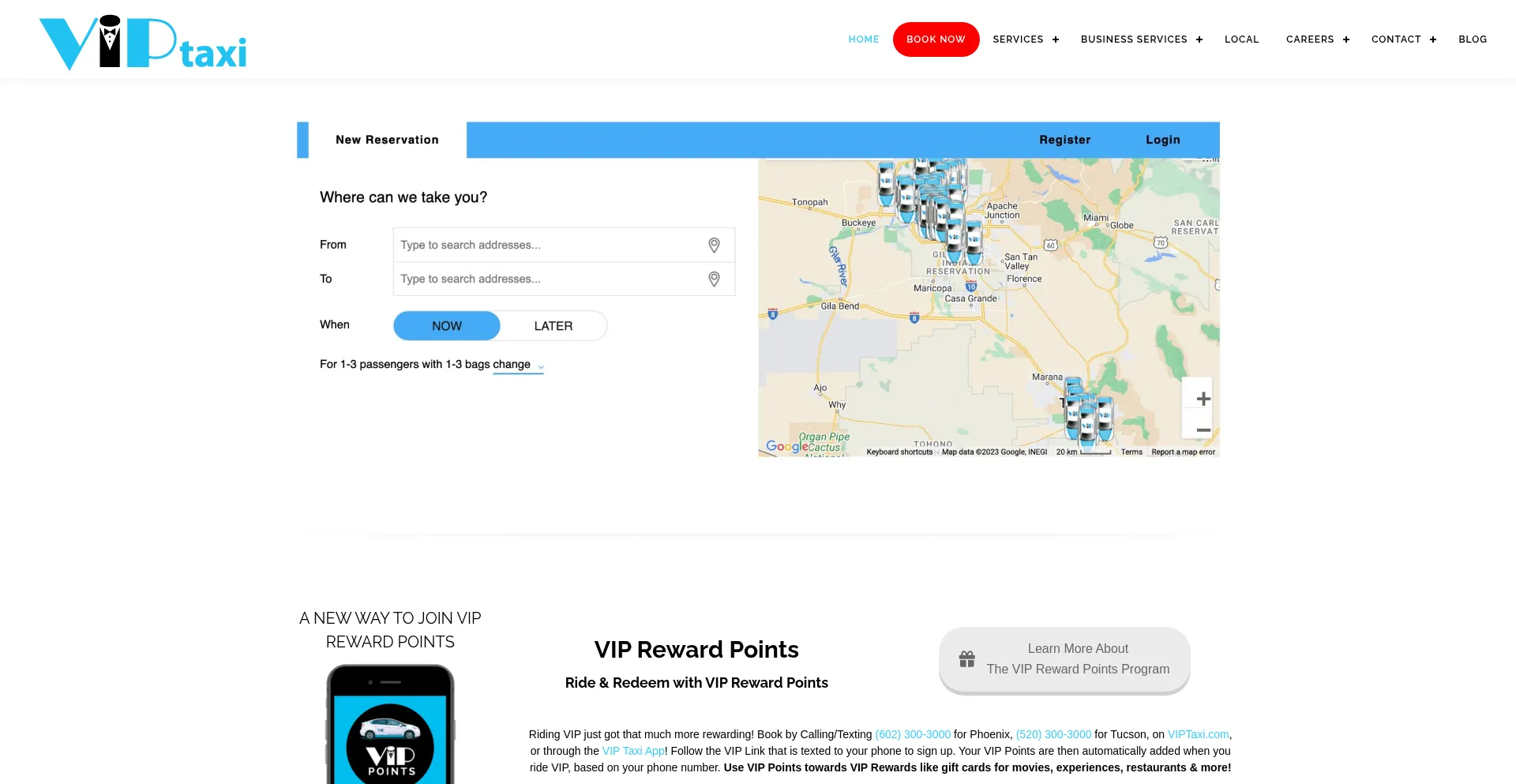Open the Business Services menu

(x=1134, y=39)
